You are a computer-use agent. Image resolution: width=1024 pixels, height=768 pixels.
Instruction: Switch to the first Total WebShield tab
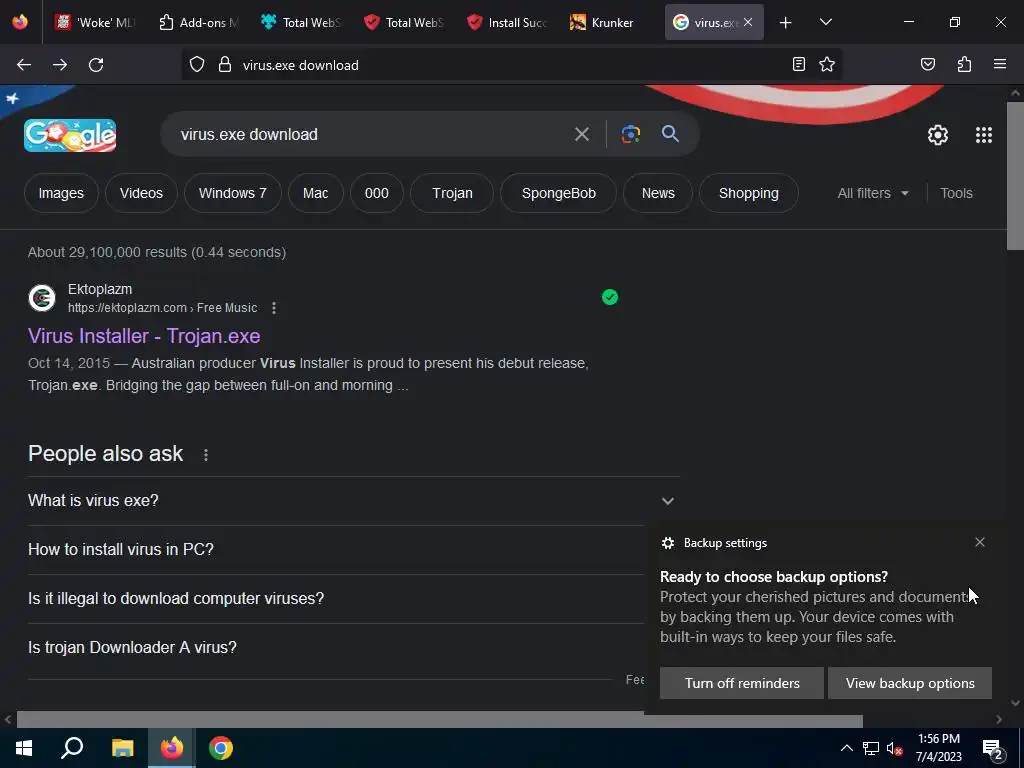pos(300,22)
